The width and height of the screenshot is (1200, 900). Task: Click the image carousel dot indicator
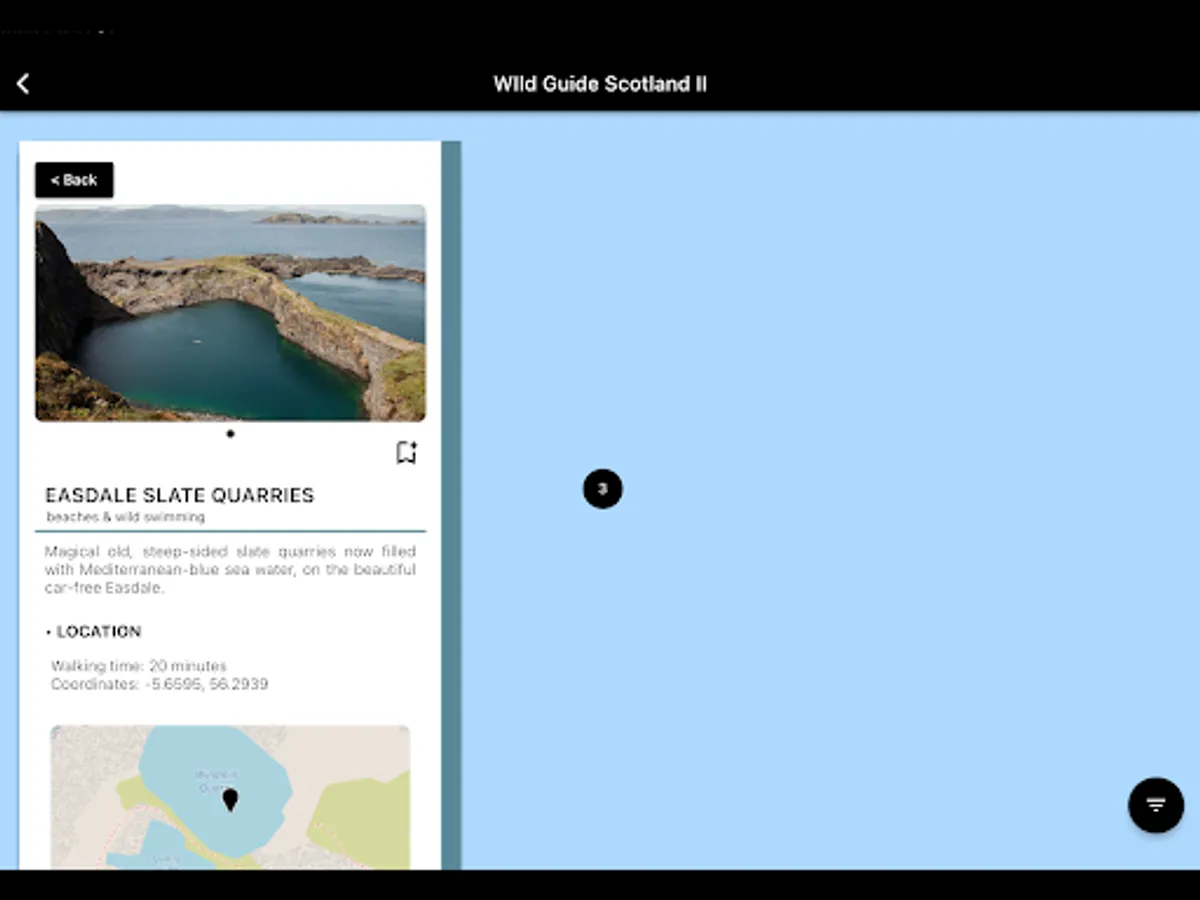click(x=230, y=434)
